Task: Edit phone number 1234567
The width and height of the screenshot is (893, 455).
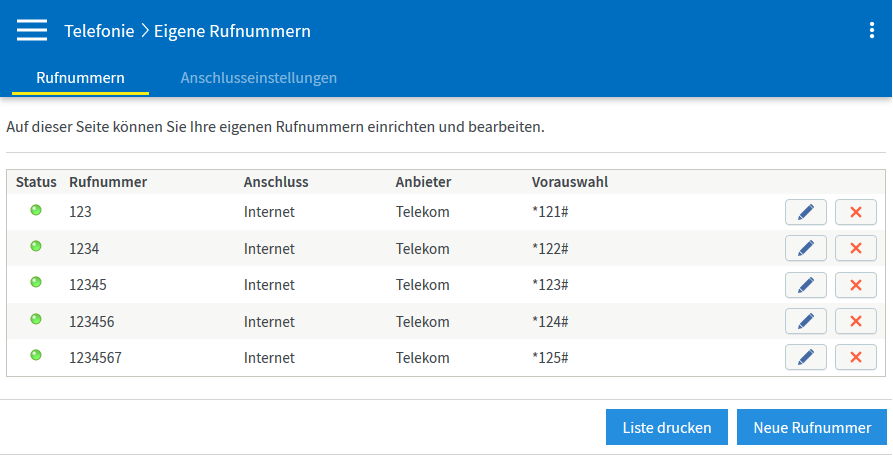Action: tap(806, 357)
